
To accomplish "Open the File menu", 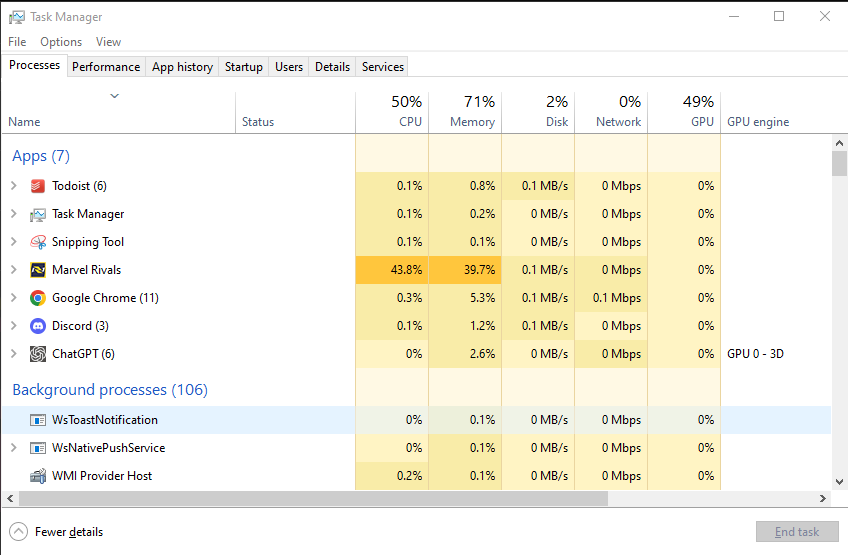I will [x=17, y=42].
